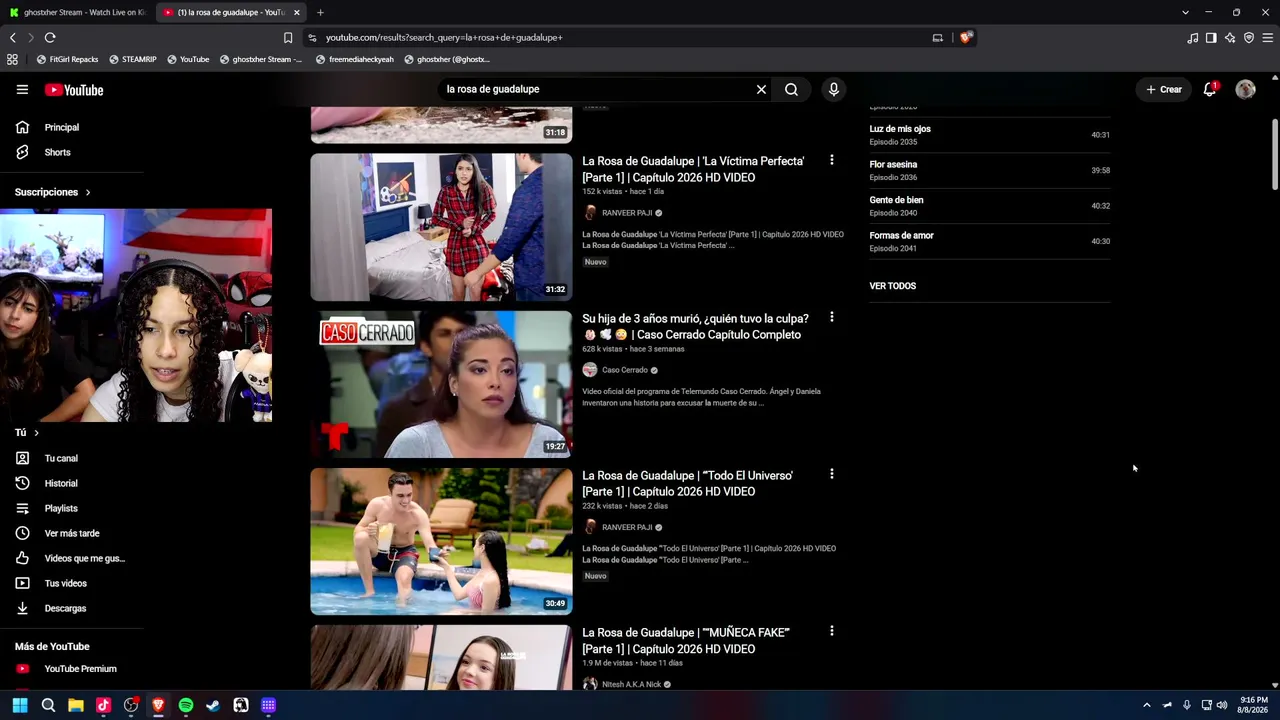
Task: Open Windows Search on the taskbar
Action: pos(48,705)
